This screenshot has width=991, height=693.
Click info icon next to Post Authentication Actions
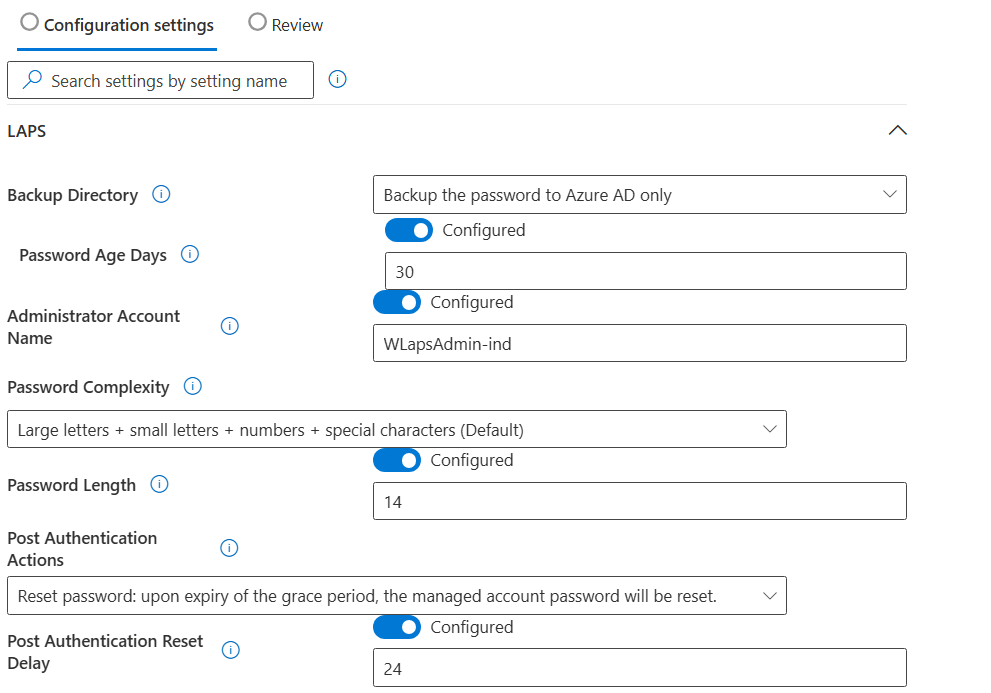[x=229, y=548]
